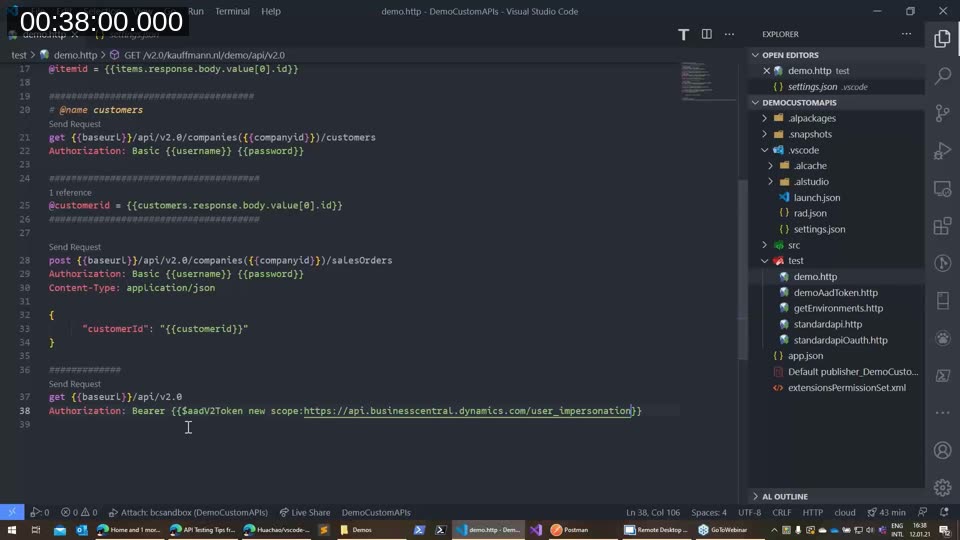The height and width of the screenshot is (540, 960).
Task: Split the editor to the right
Action: point(707,34)
